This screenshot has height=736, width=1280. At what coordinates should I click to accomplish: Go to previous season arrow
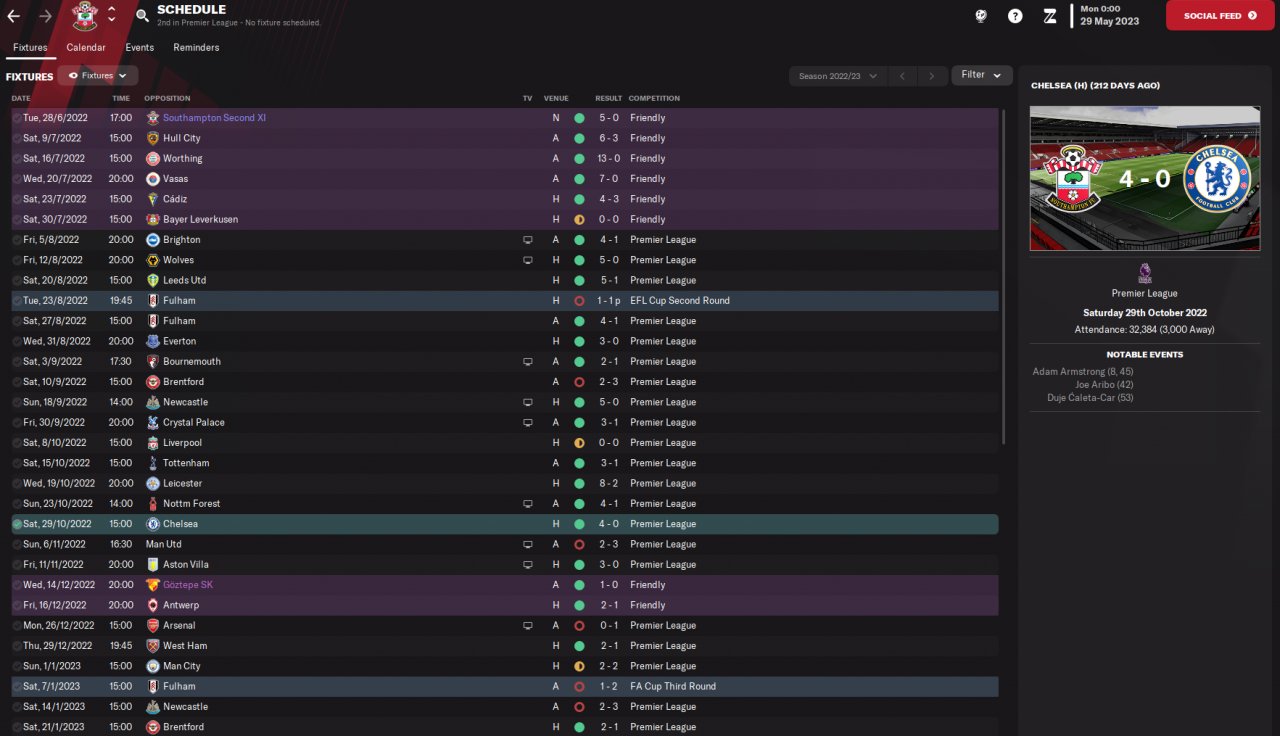tap(901, 76)
